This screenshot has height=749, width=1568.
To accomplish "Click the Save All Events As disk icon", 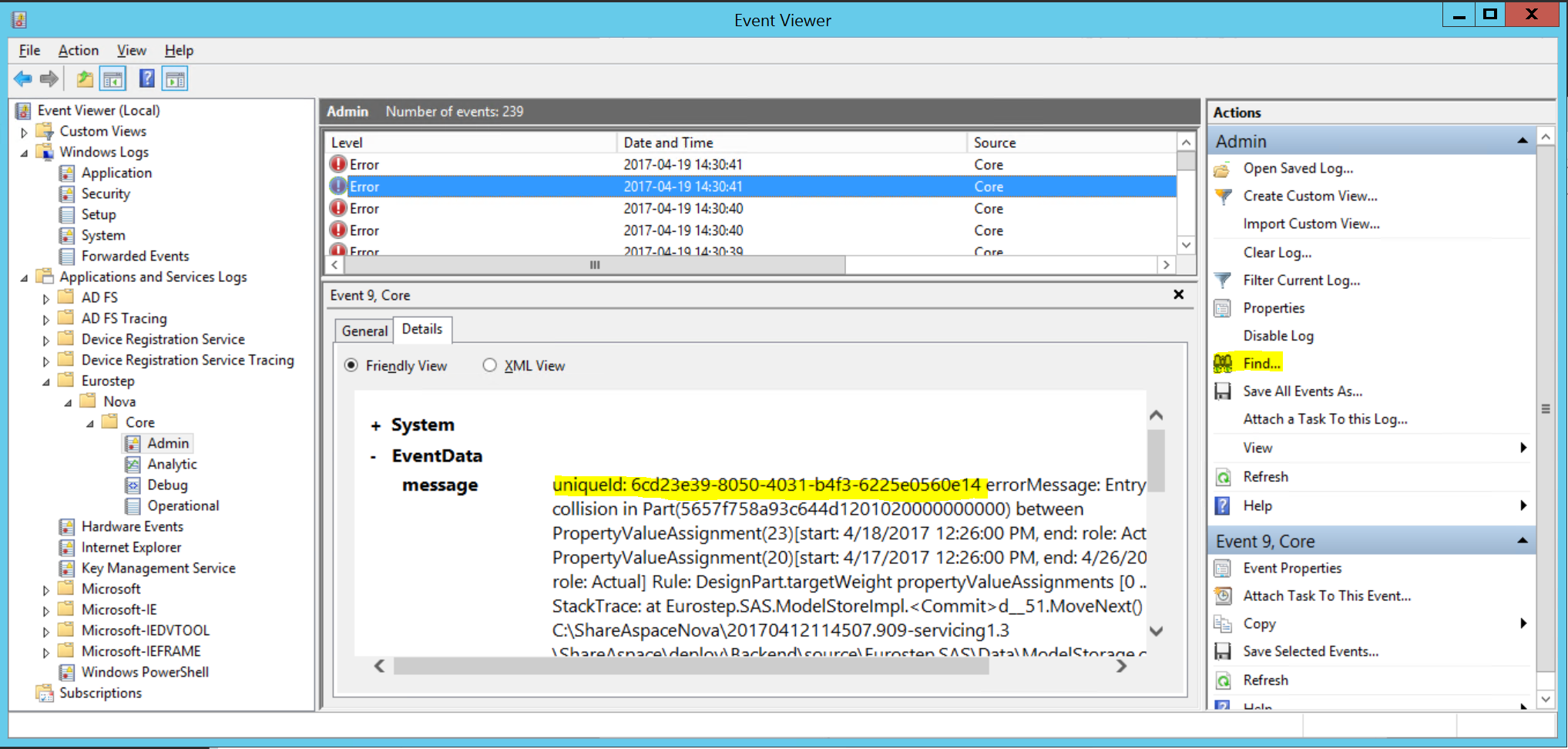I will coord(1224,391).
